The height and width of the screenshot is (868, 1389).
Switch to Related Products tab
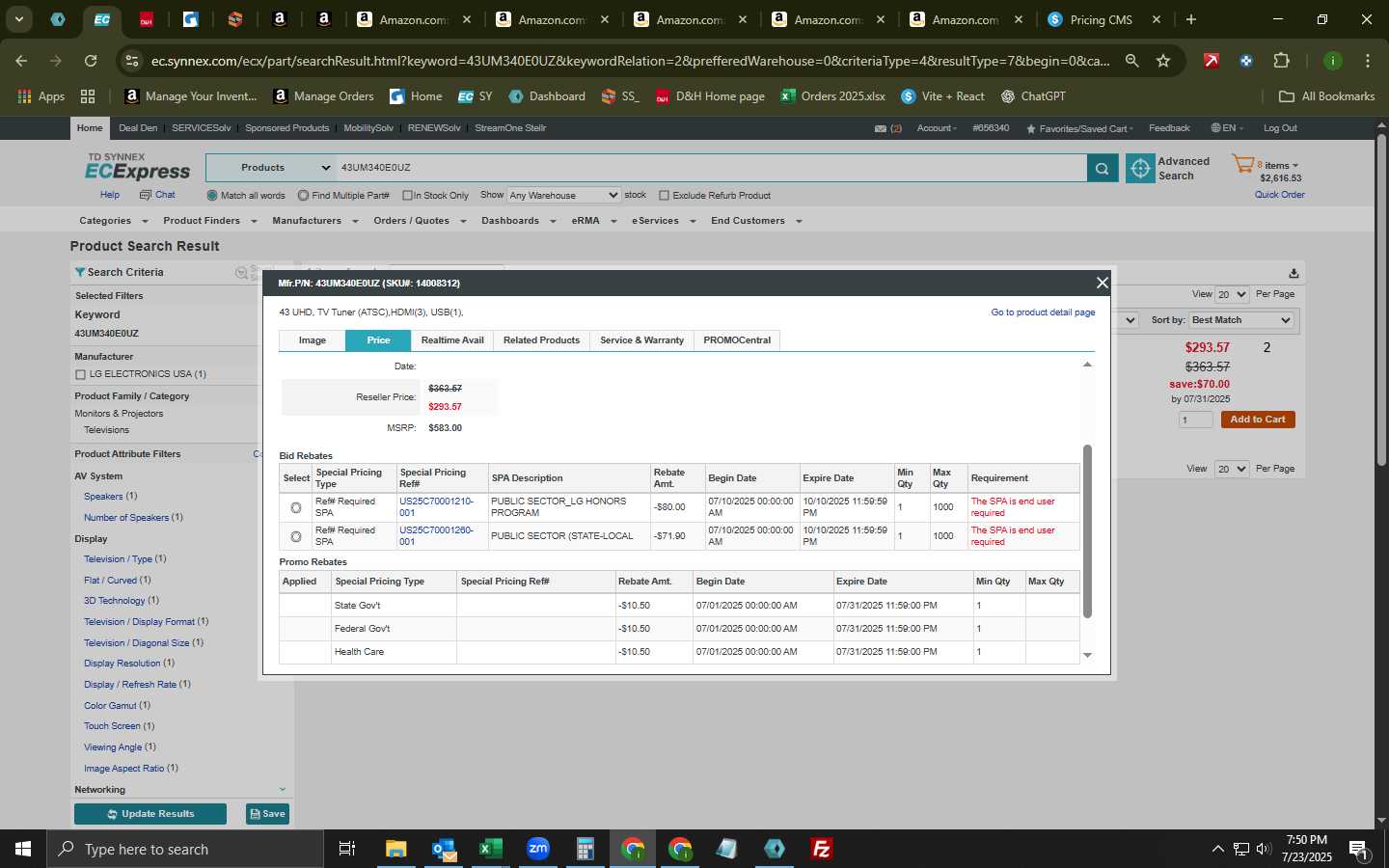[x=541, y=340]
